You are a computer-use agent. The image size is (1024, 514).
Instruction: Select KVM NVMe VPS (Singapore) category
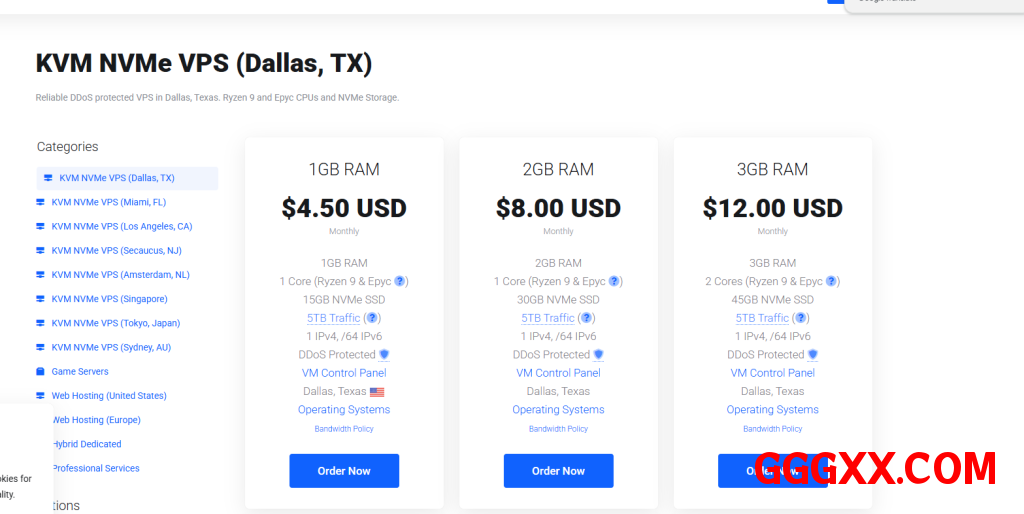tap(109, 299)
